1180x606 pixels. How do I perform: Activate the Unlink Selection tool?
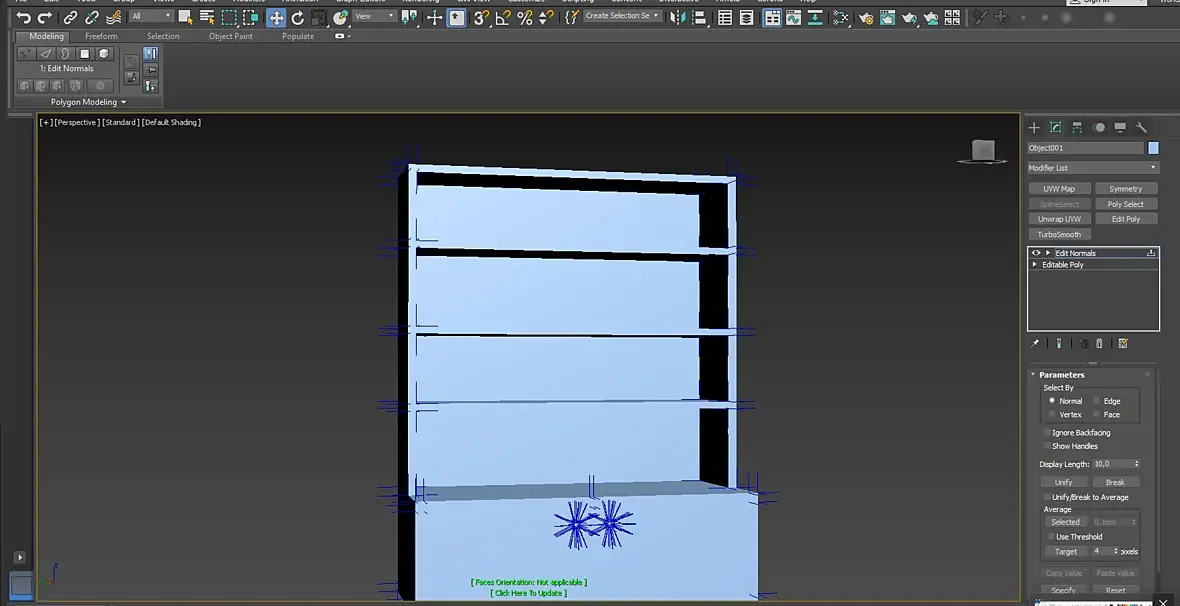(x=92, y=17)
